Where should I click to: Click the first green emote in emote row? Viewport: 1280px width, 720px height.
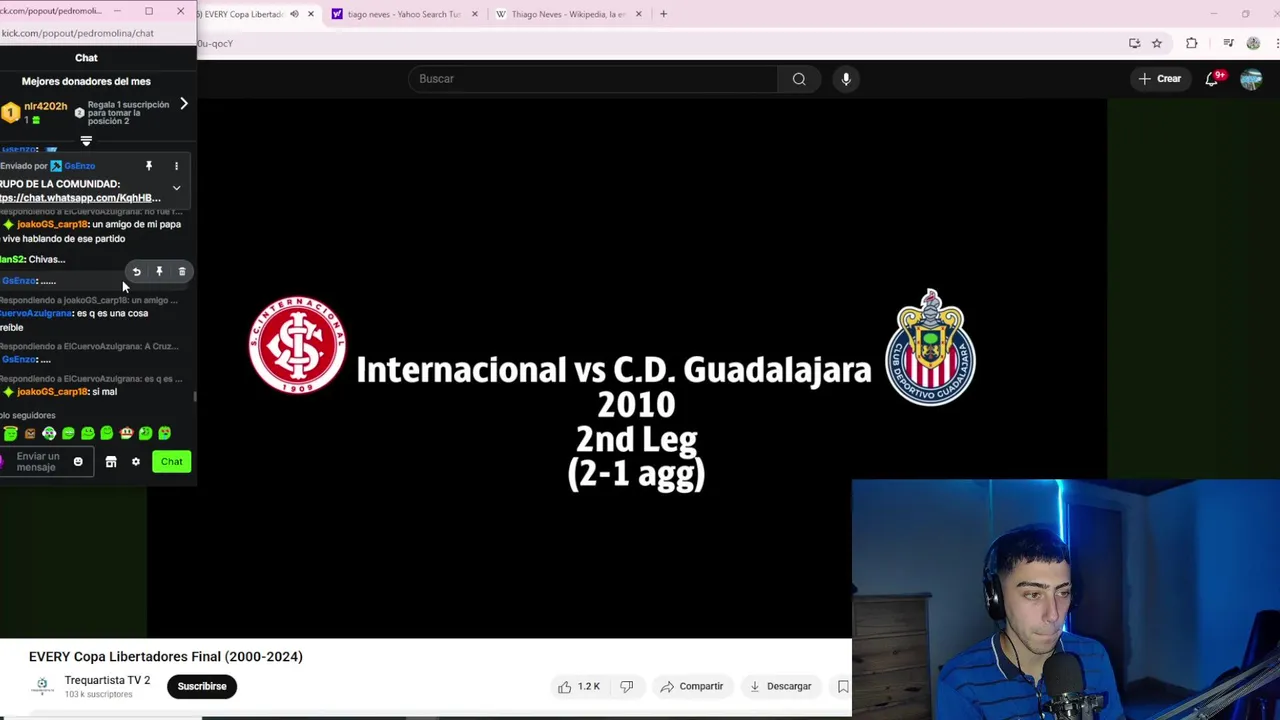11,433
